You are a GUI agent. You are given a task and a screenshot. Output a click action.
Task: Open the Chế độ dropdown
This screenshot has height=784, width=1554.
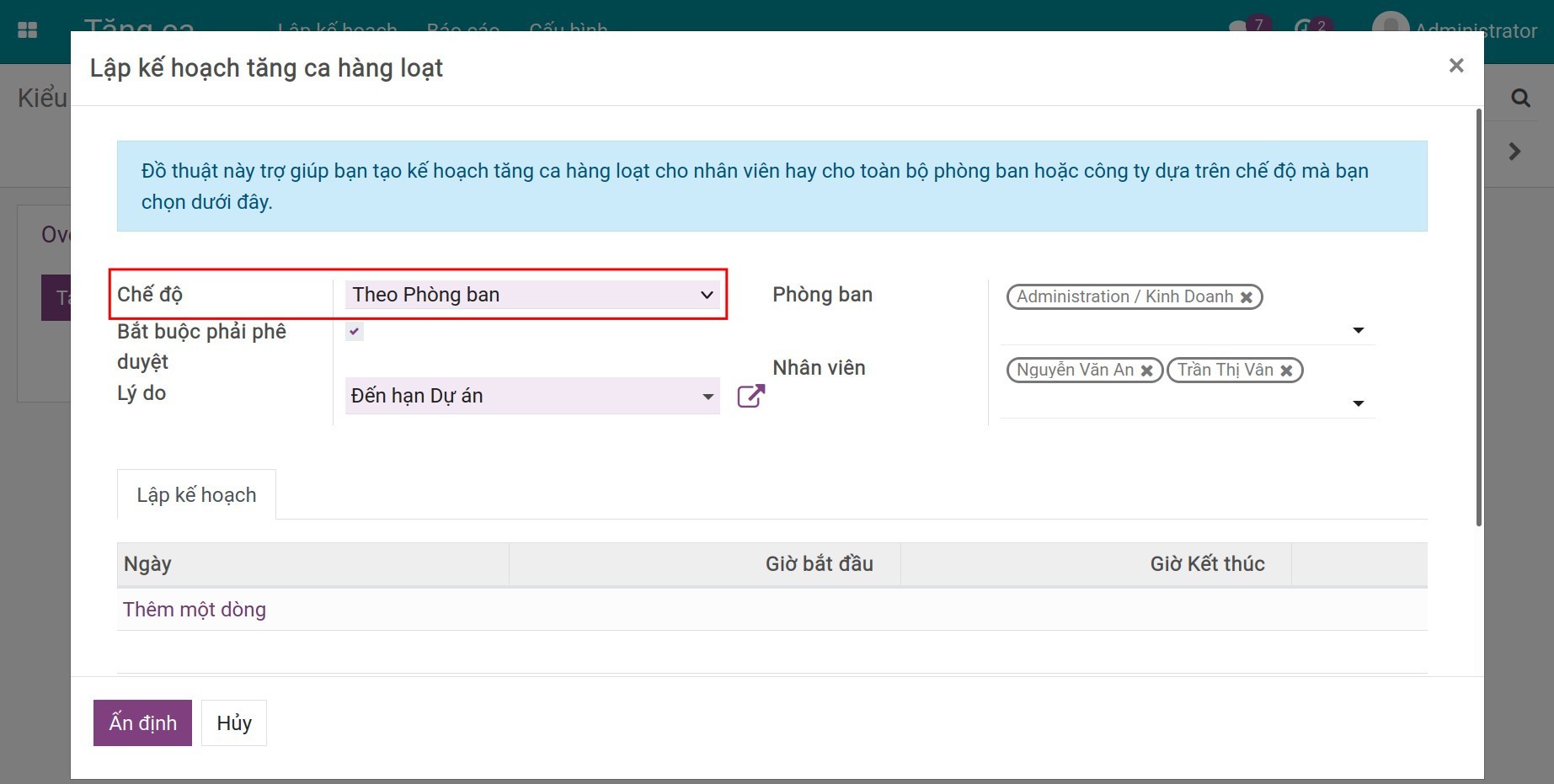532,295
